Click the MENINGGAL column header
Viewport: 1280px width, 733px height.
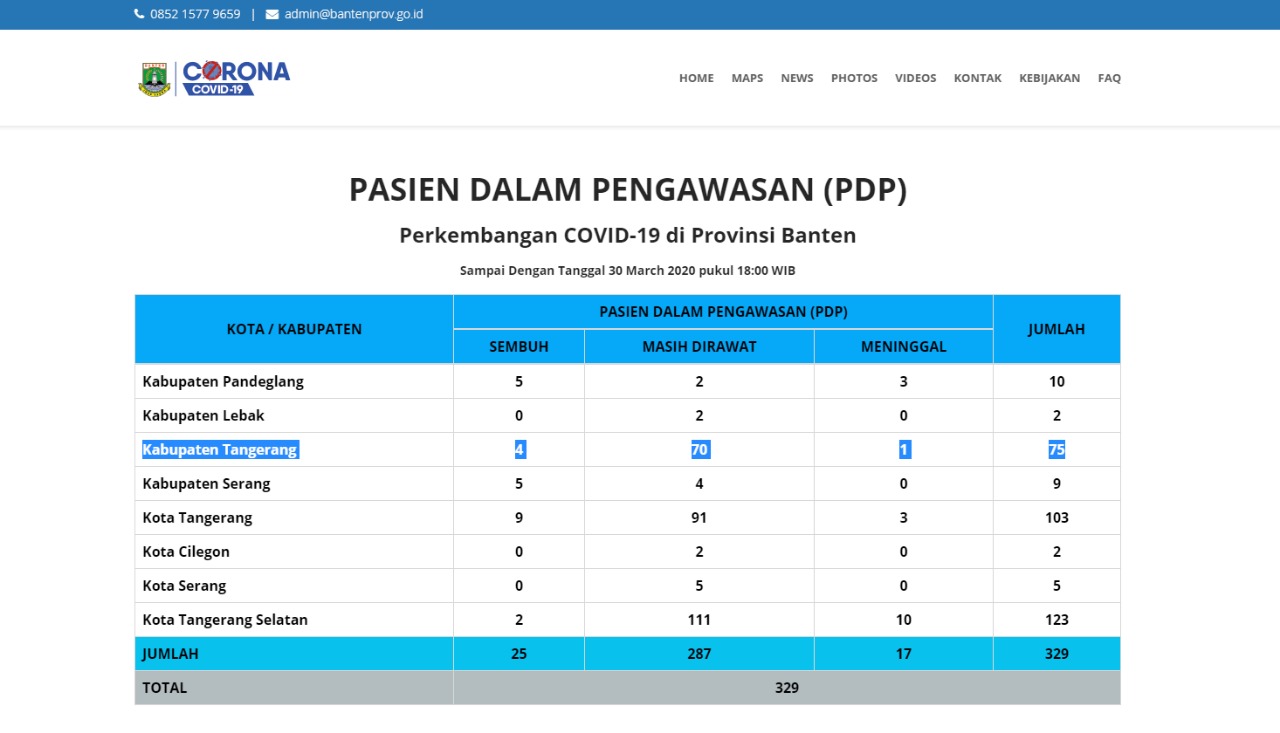[x=903, y=347]
